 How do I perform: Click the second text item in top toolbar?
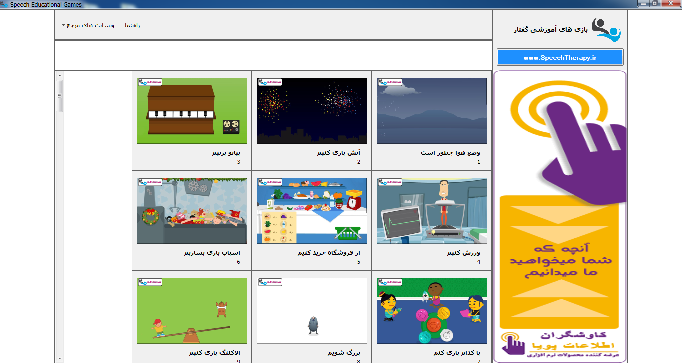(x=132, y=26)
